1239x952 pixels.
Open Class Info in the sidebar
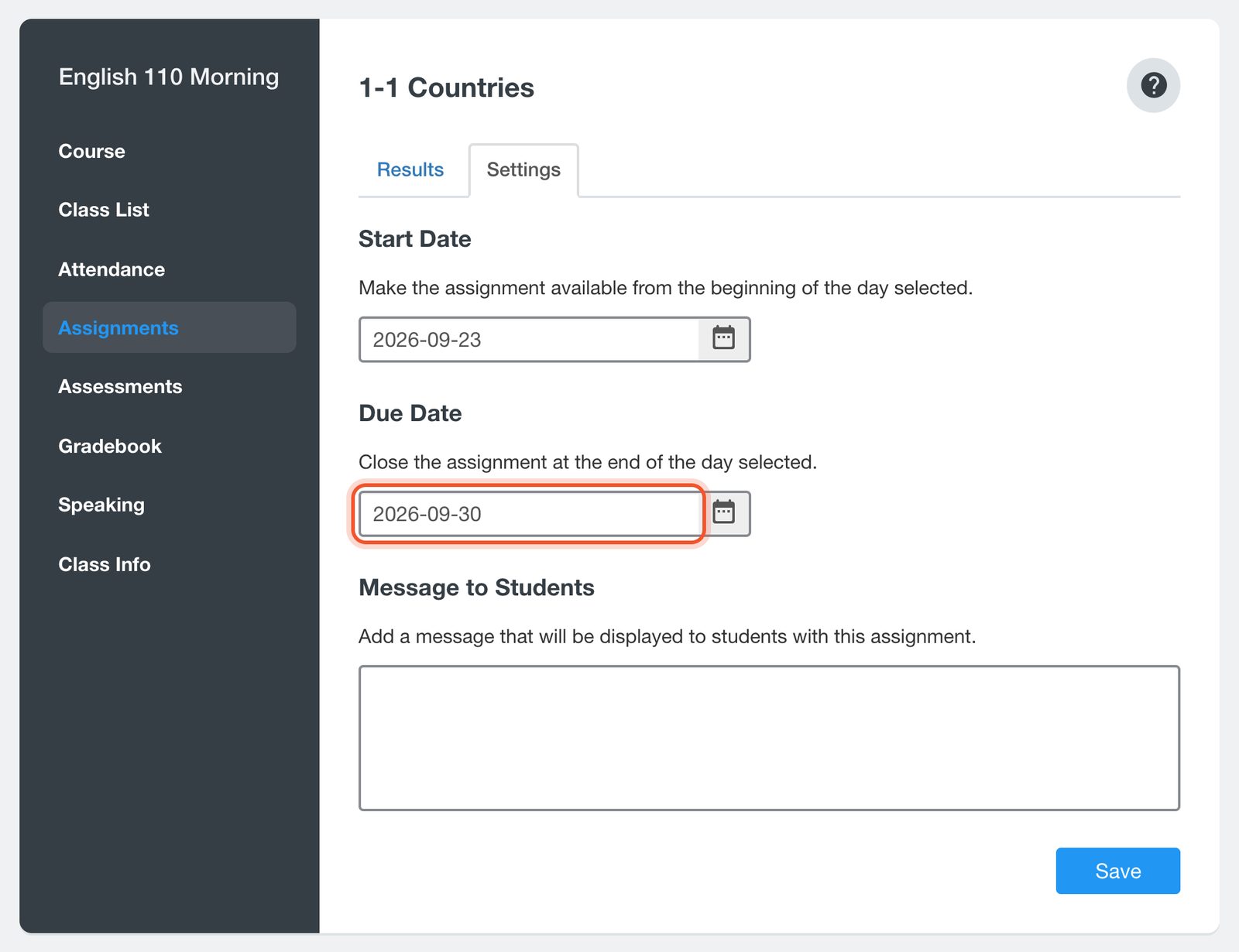tap(105, 564)
